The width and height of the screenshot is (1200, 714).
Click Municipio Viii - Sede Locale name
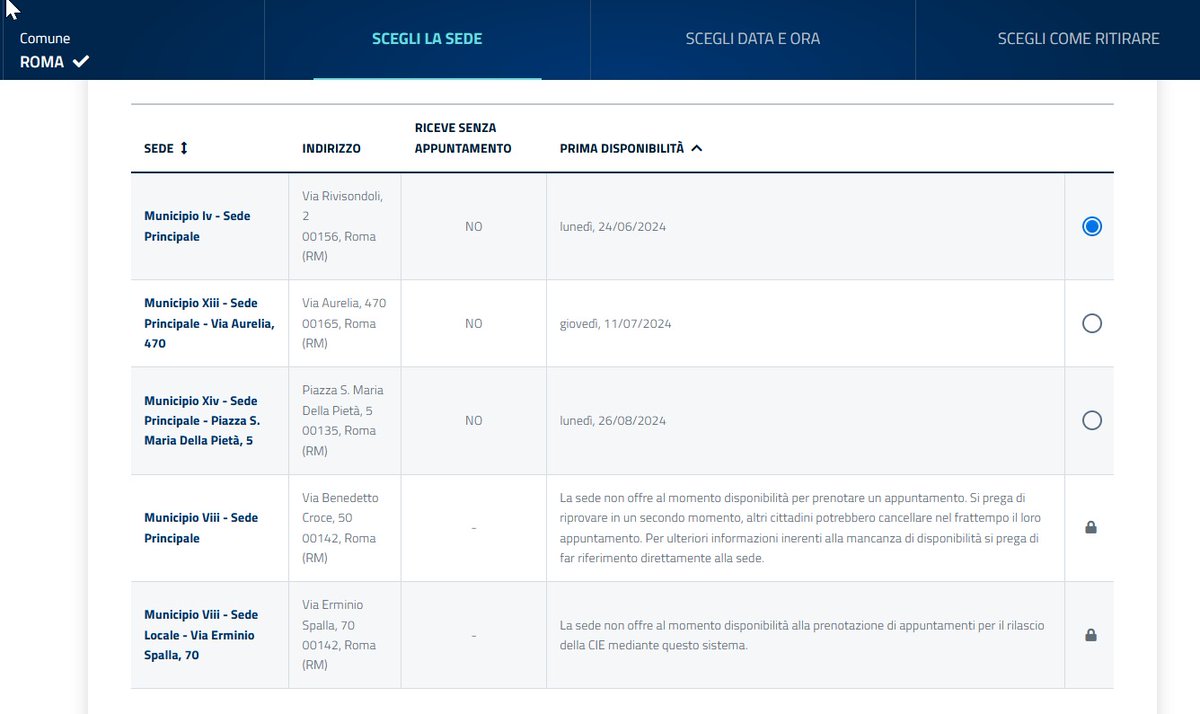(x=201, y=635)
